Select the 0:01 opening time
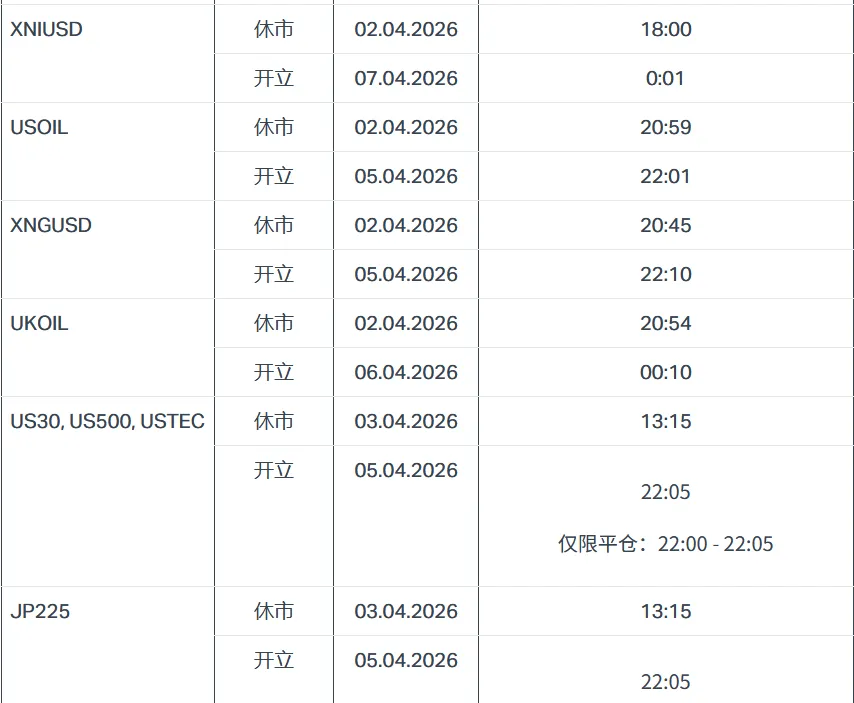This screenshot has height=703, width=854. (x=666, y=78)
